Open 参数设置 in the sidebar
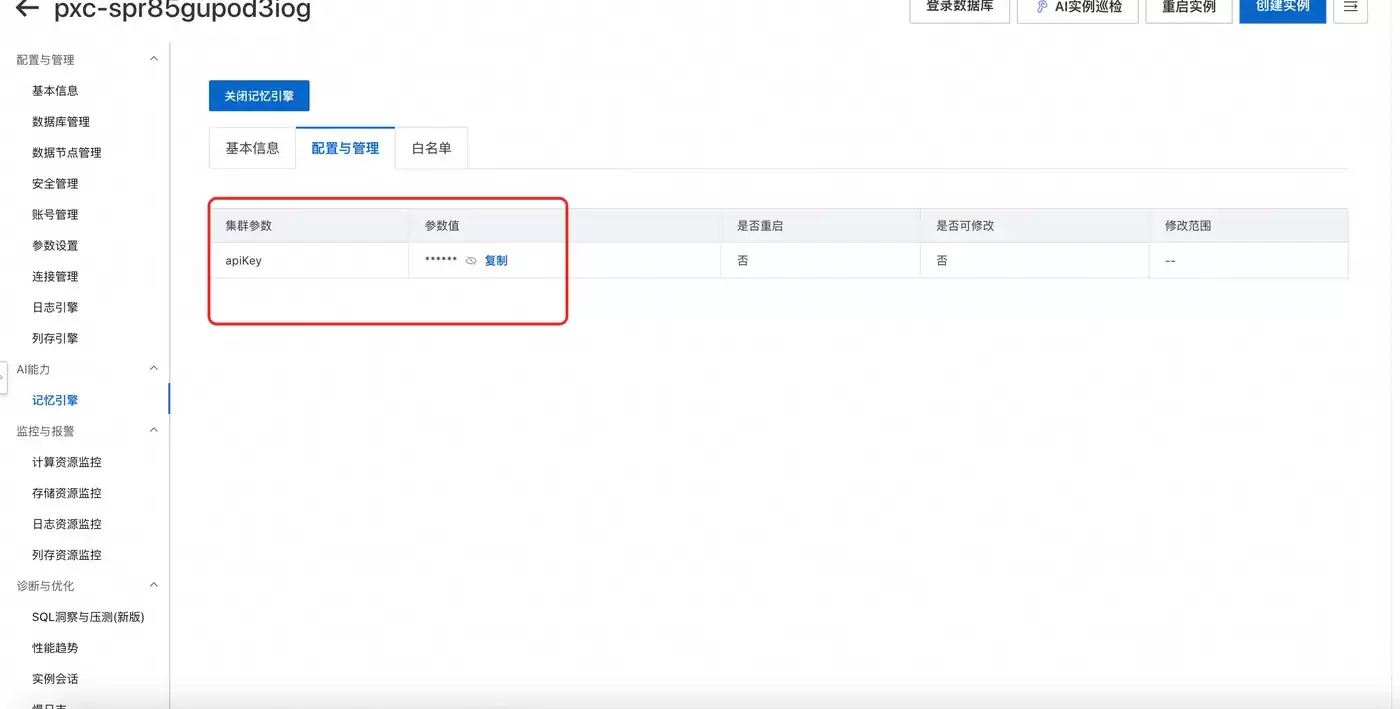1400x709 pixels. pyautogui.click(x=55, y=246)
